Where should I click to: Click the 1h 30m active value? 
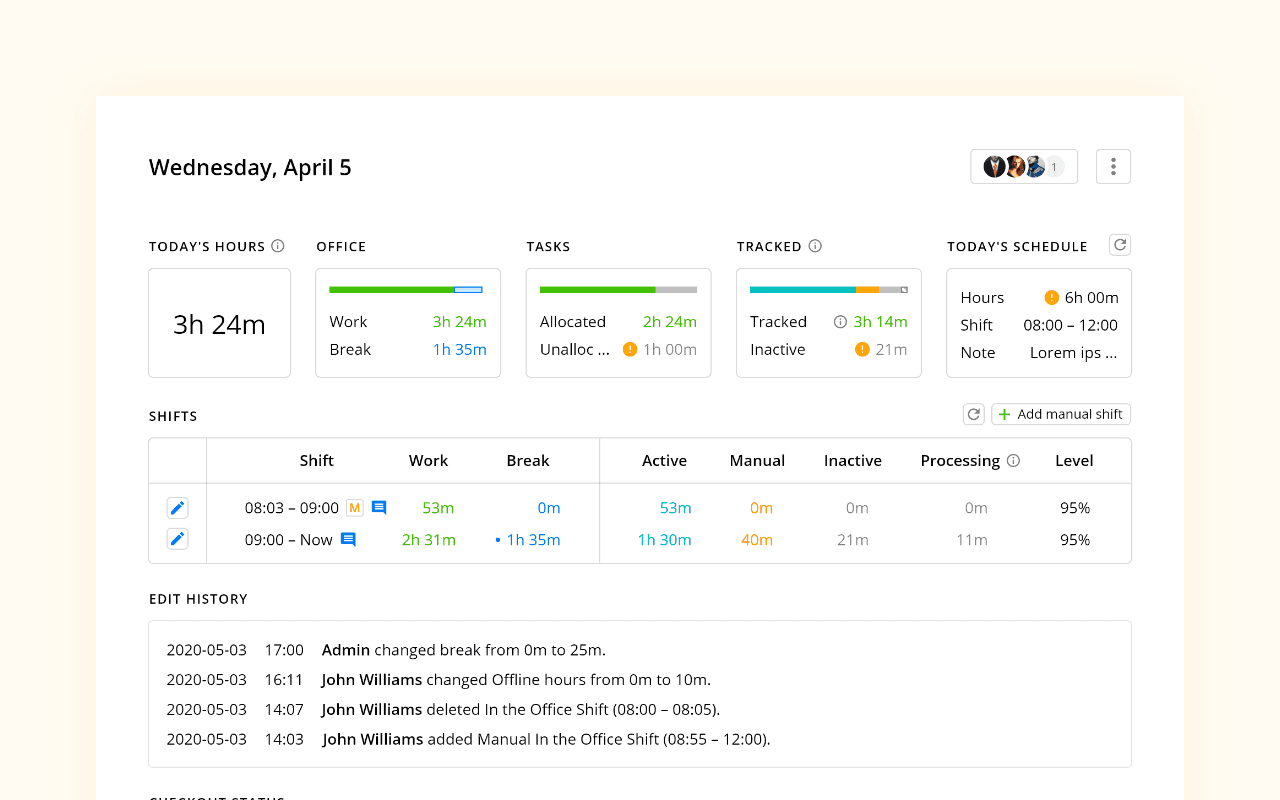664,540
